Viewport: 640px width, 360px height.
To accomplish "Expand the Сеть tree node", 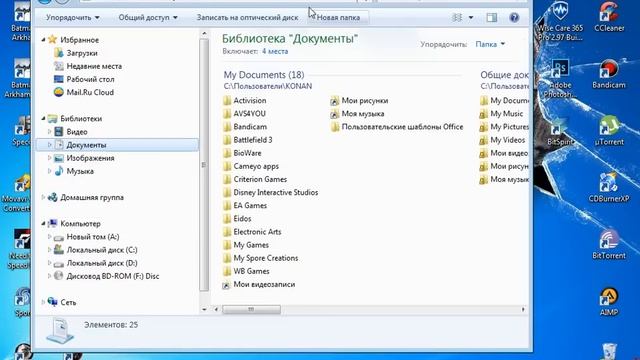I will (x=43, y=302).
